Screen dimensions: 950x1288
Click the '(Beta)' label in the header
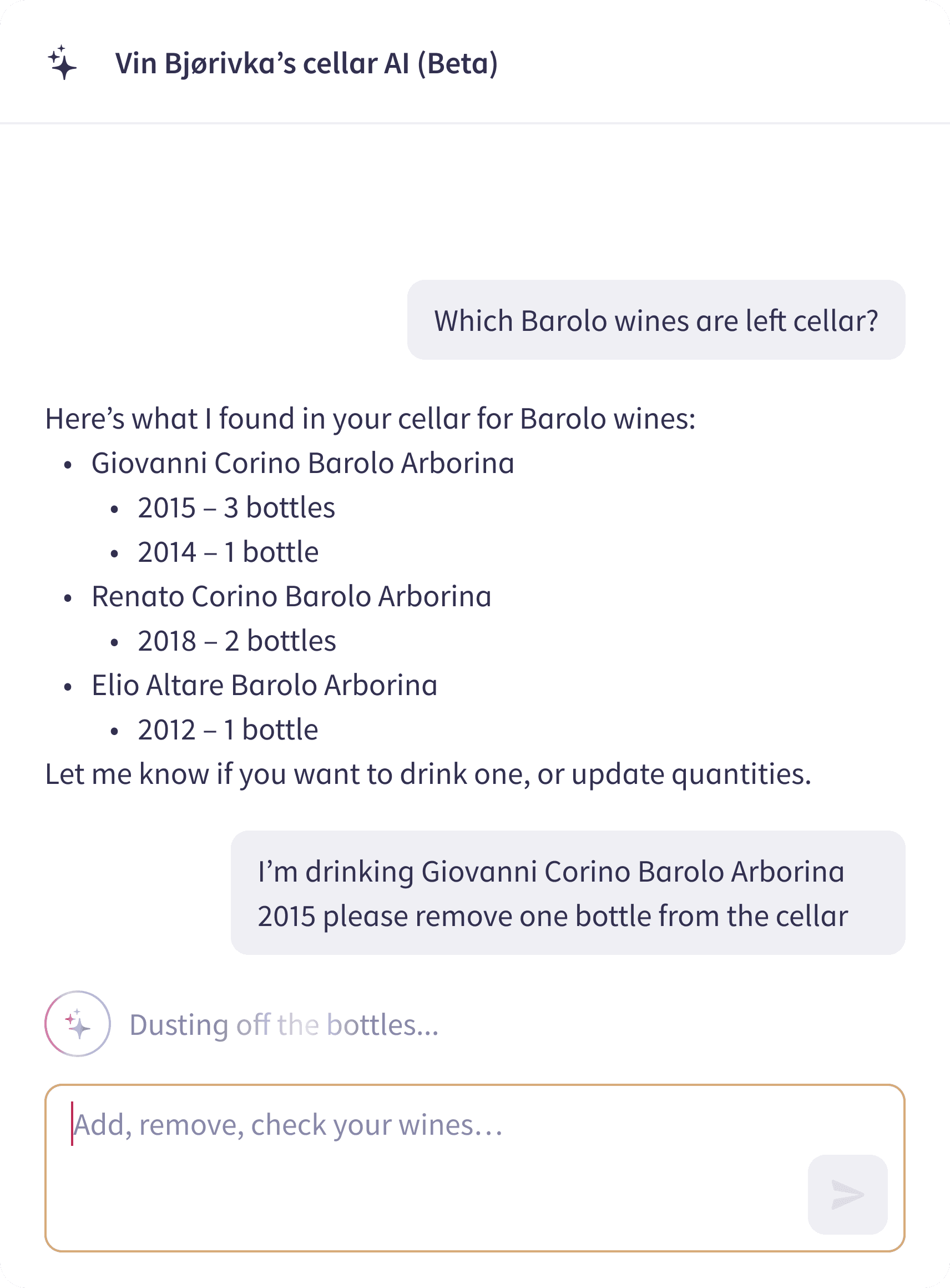click(x=458, y=63)
